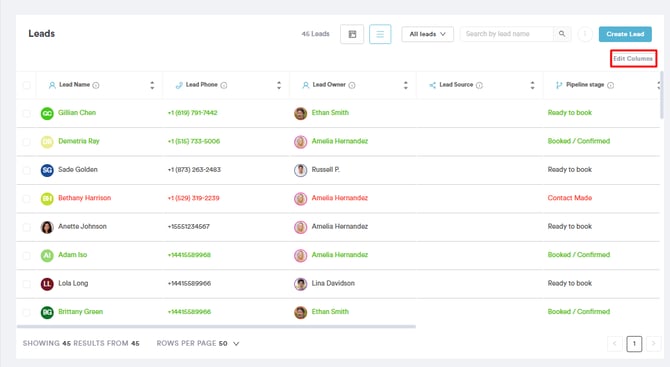Click the Lead Owner info icon

point(352,85)
